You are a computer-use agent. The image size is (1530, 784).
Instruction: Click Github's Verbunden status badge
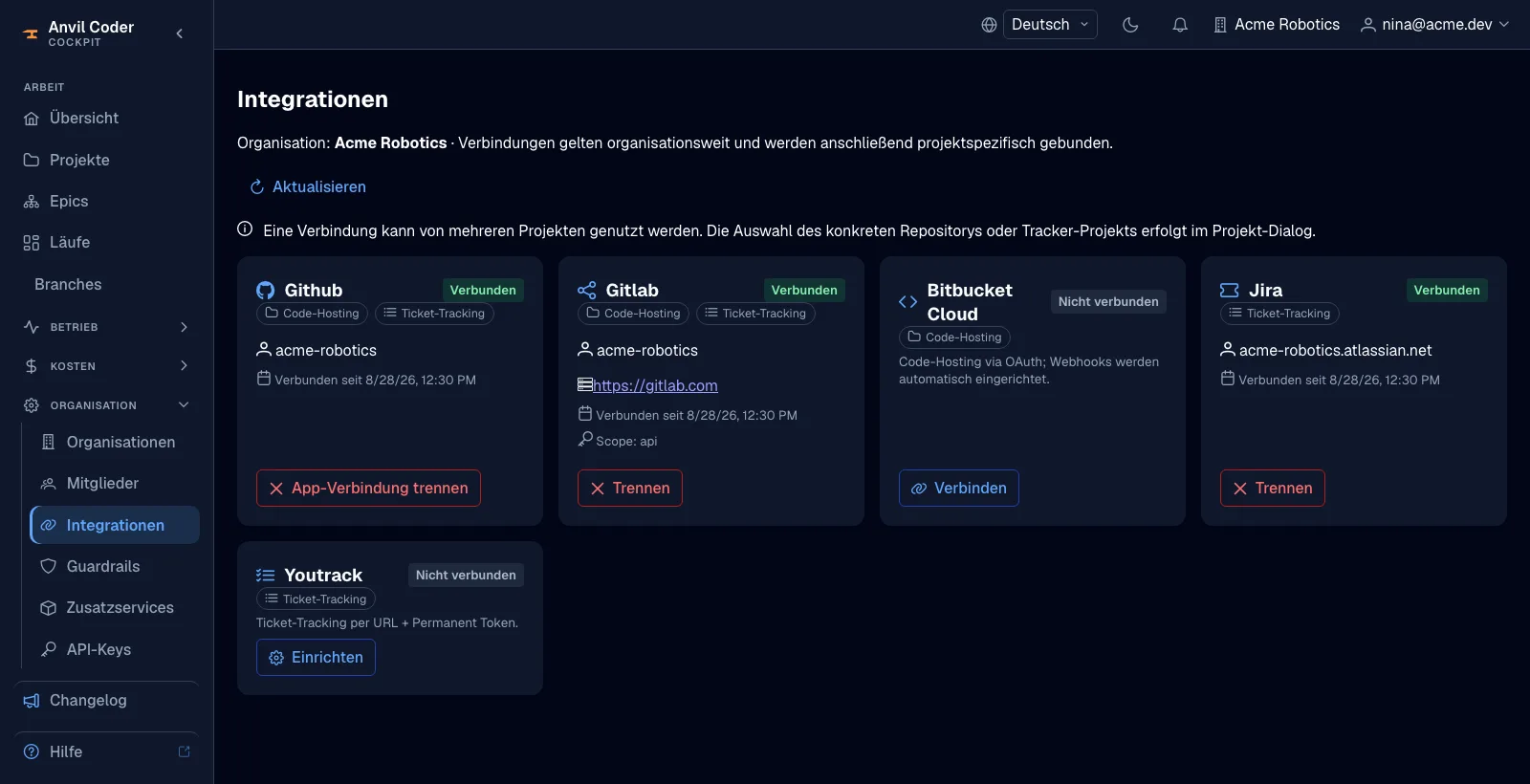pyautogui.click(x=483, y=290)
